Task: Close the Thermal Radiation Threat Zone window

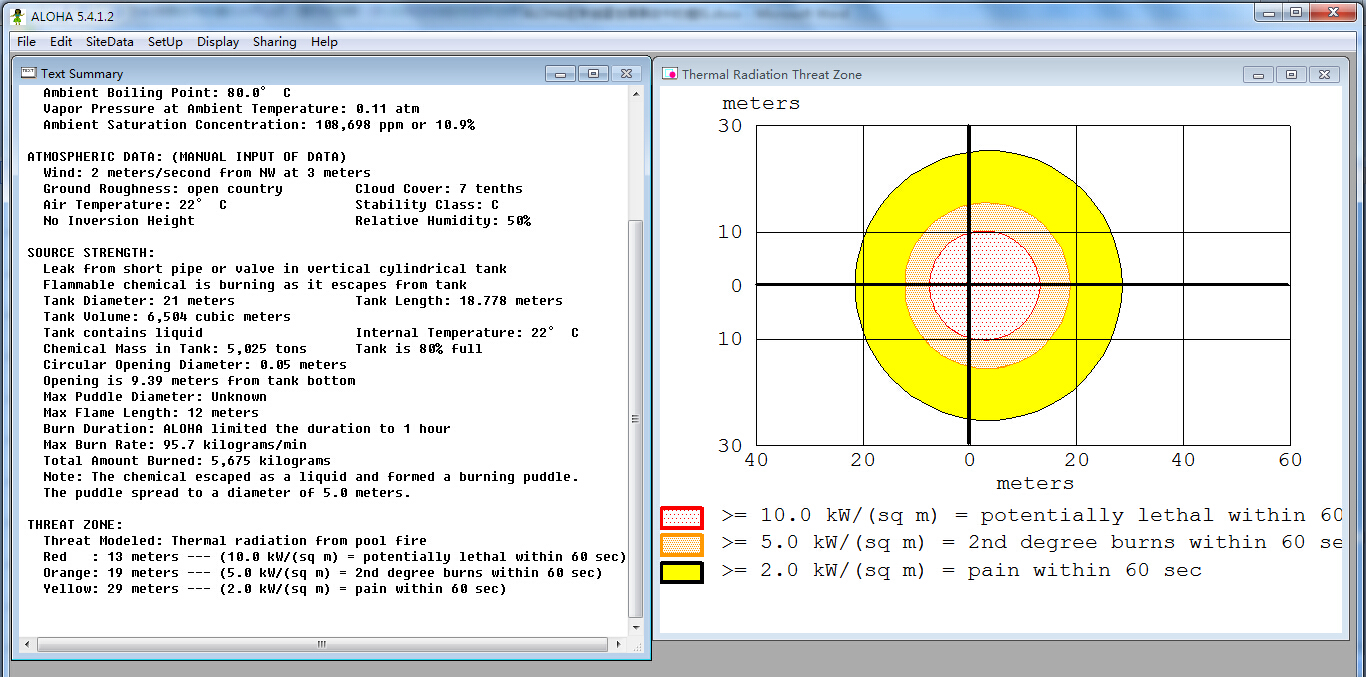Action: coord(1324,75)
